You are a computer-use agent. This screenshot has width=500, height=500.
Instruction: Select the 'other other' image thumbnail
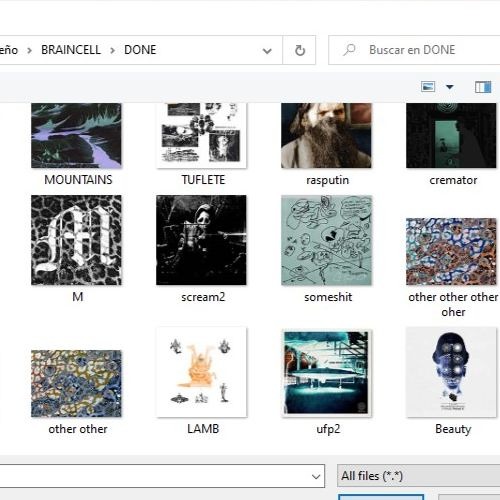coord(76,383)
